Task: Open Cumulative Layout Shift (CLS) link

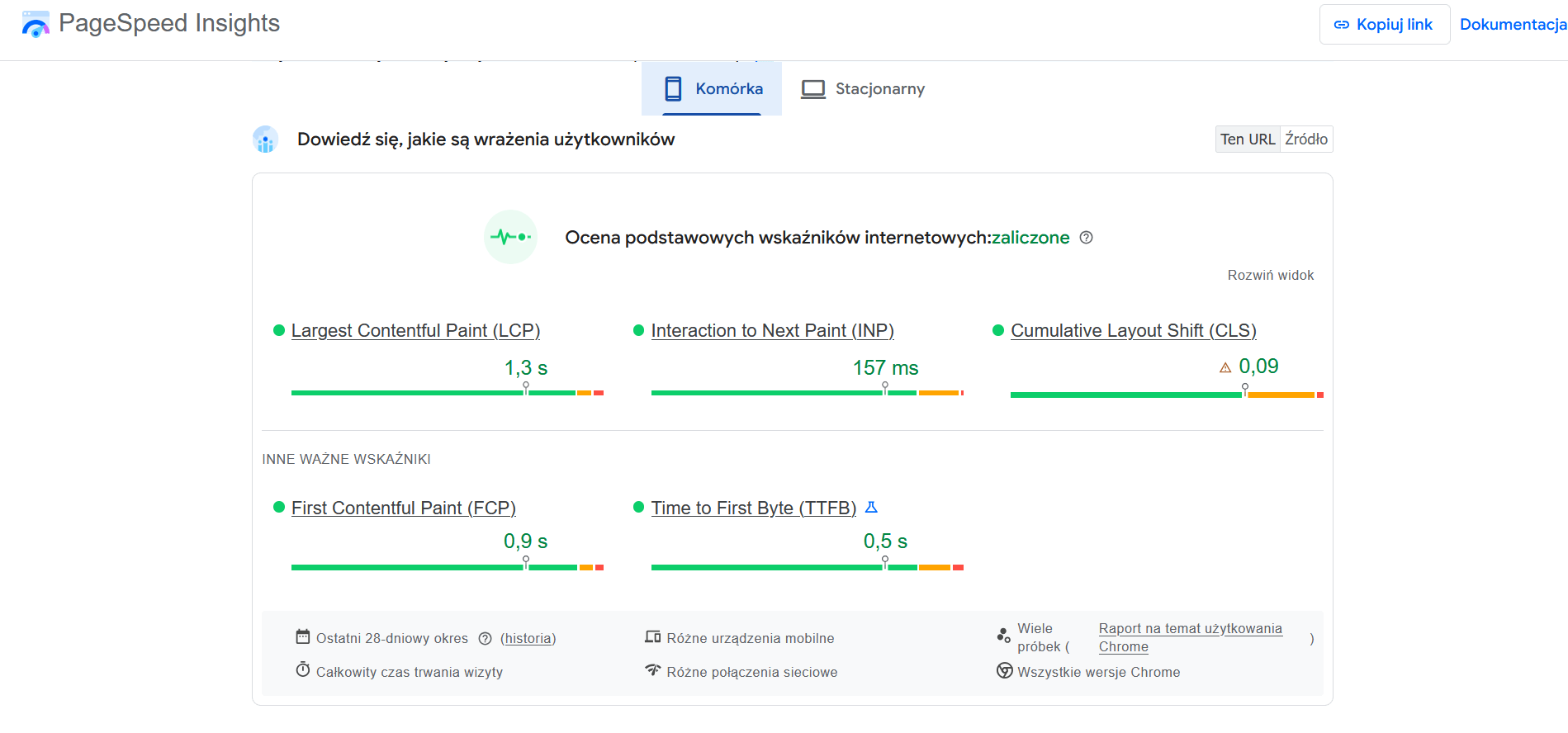Action: pos(1133,330)
